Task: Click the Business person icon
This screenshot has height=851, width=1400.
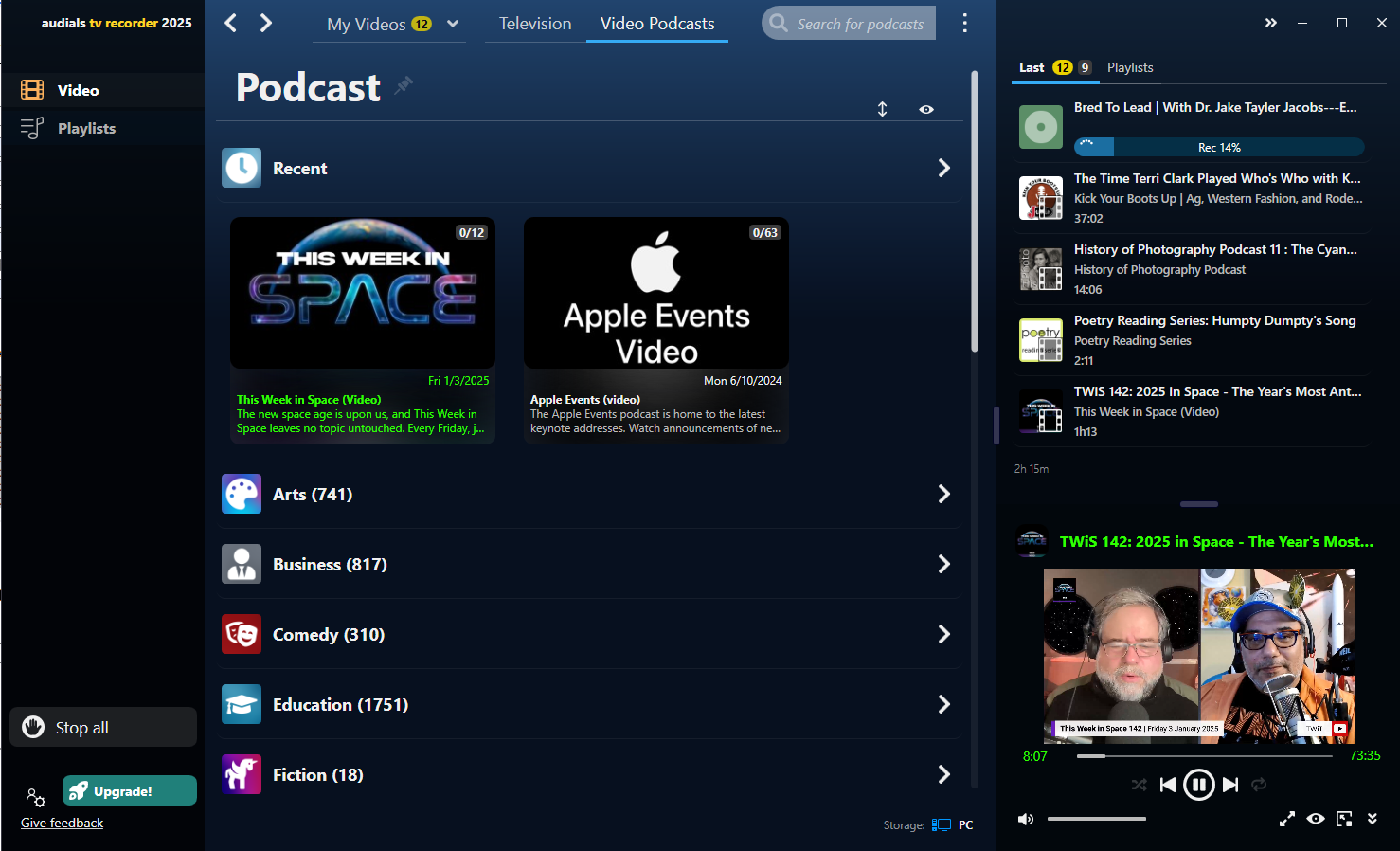Action: (242, 564)
